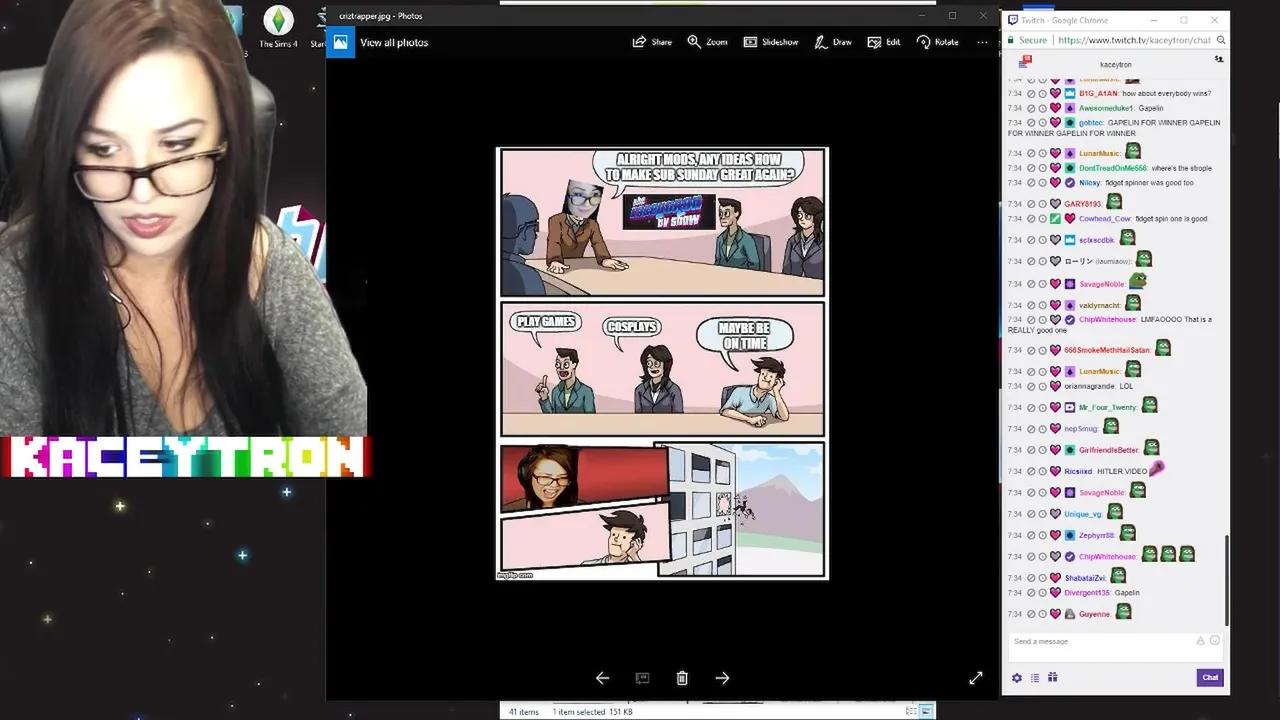
Task: Click the username GirlfriendIsBetter in chat
Action: [x=1108, y=450]
